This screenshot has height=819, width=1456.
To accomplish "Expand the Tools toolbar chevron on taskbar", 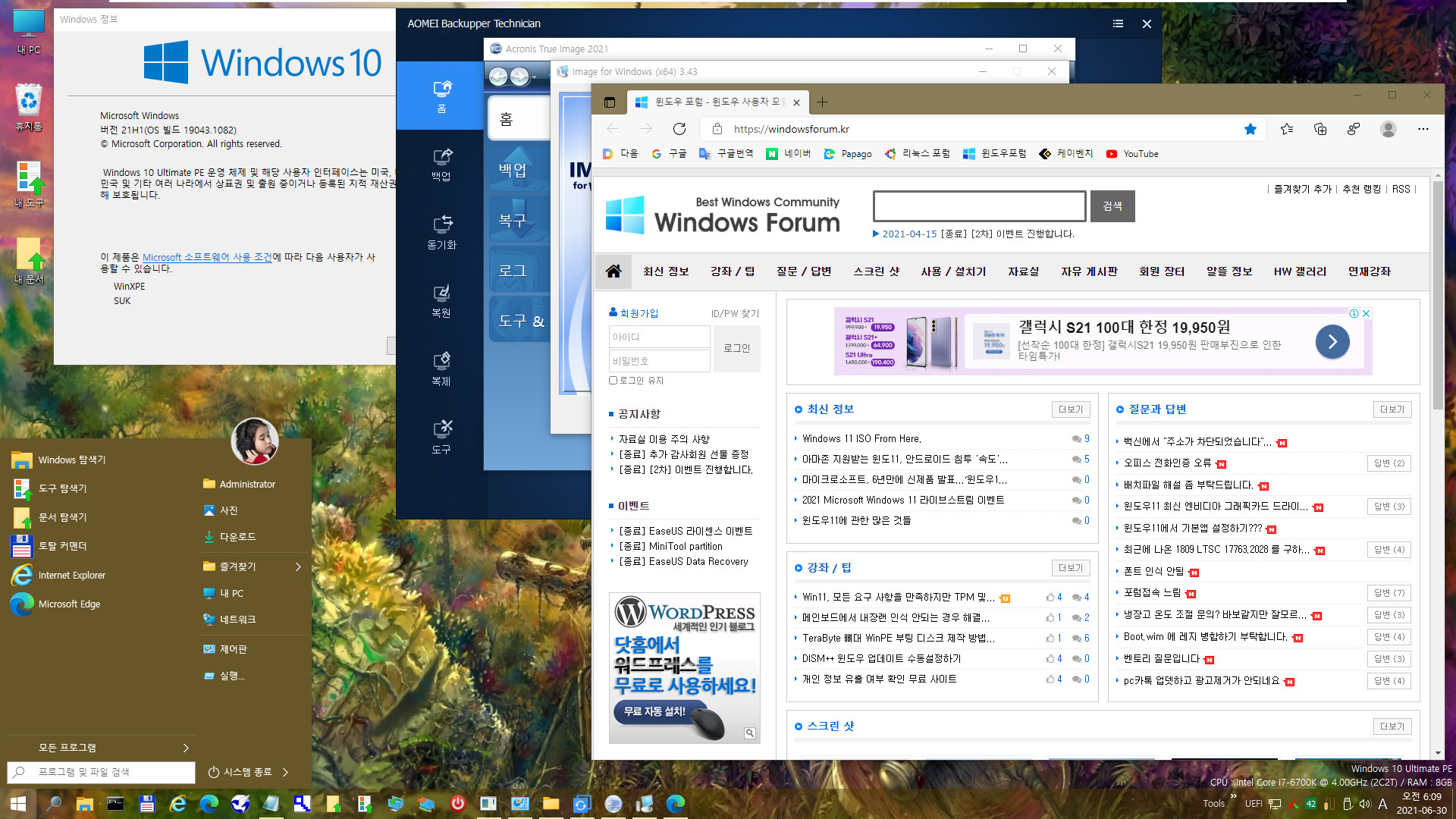I will [1233, 796].
